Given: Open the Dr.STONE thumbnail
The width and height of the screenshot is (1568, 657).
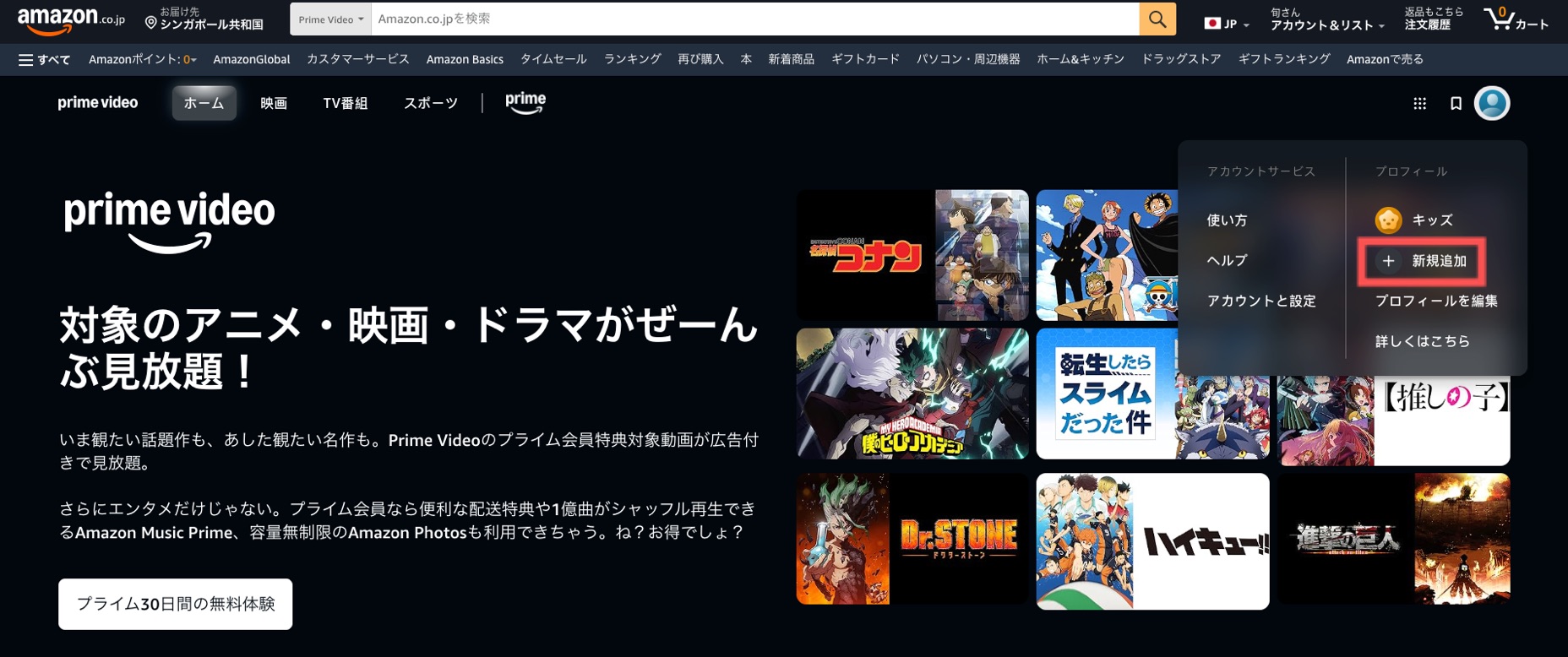Looking at the screenshot, I should pyautogui.click(x=912, y=539).
